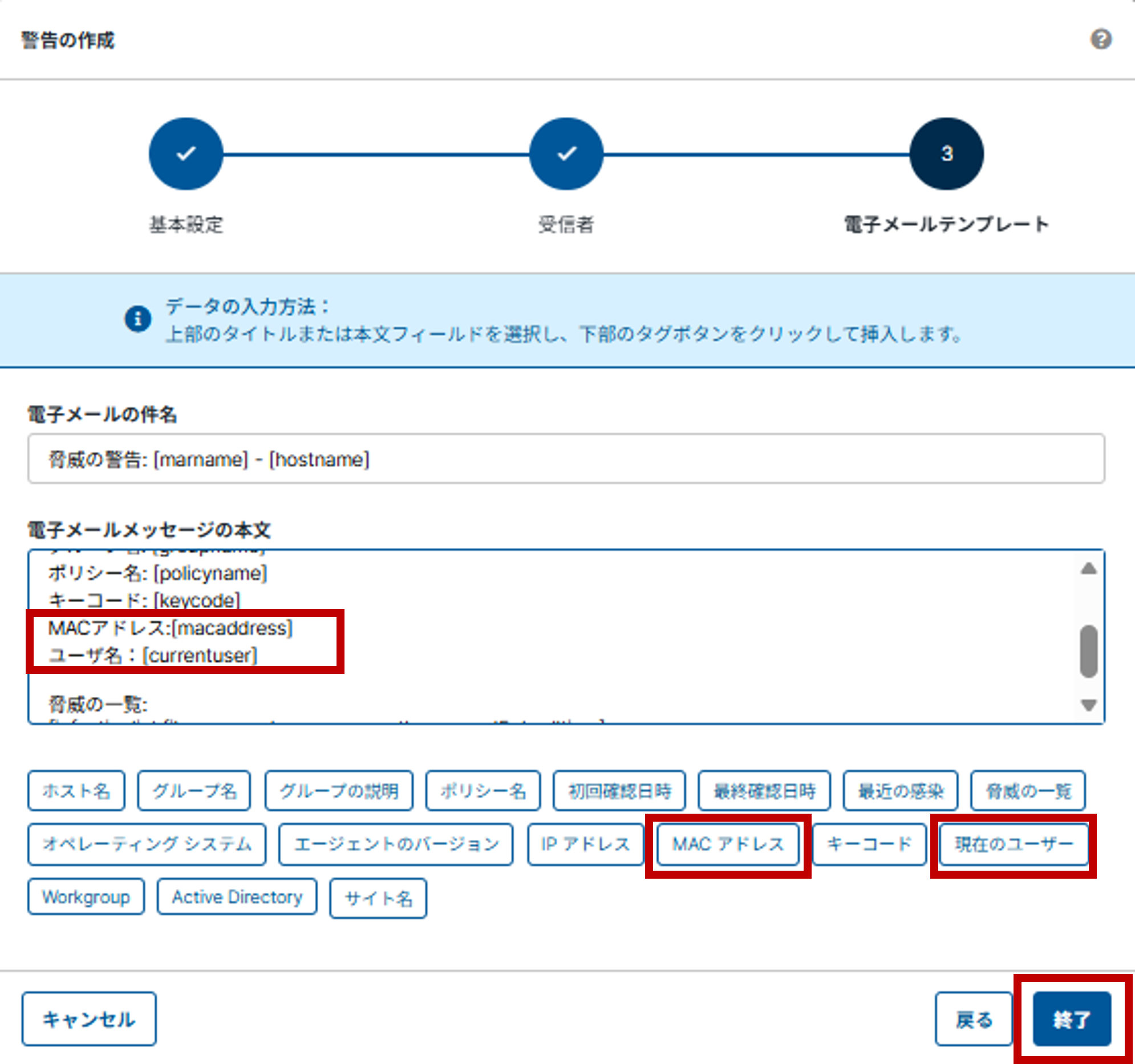Insert the Active Directory tag
Screen dimensions: 1135x1064
click(237, 897)
